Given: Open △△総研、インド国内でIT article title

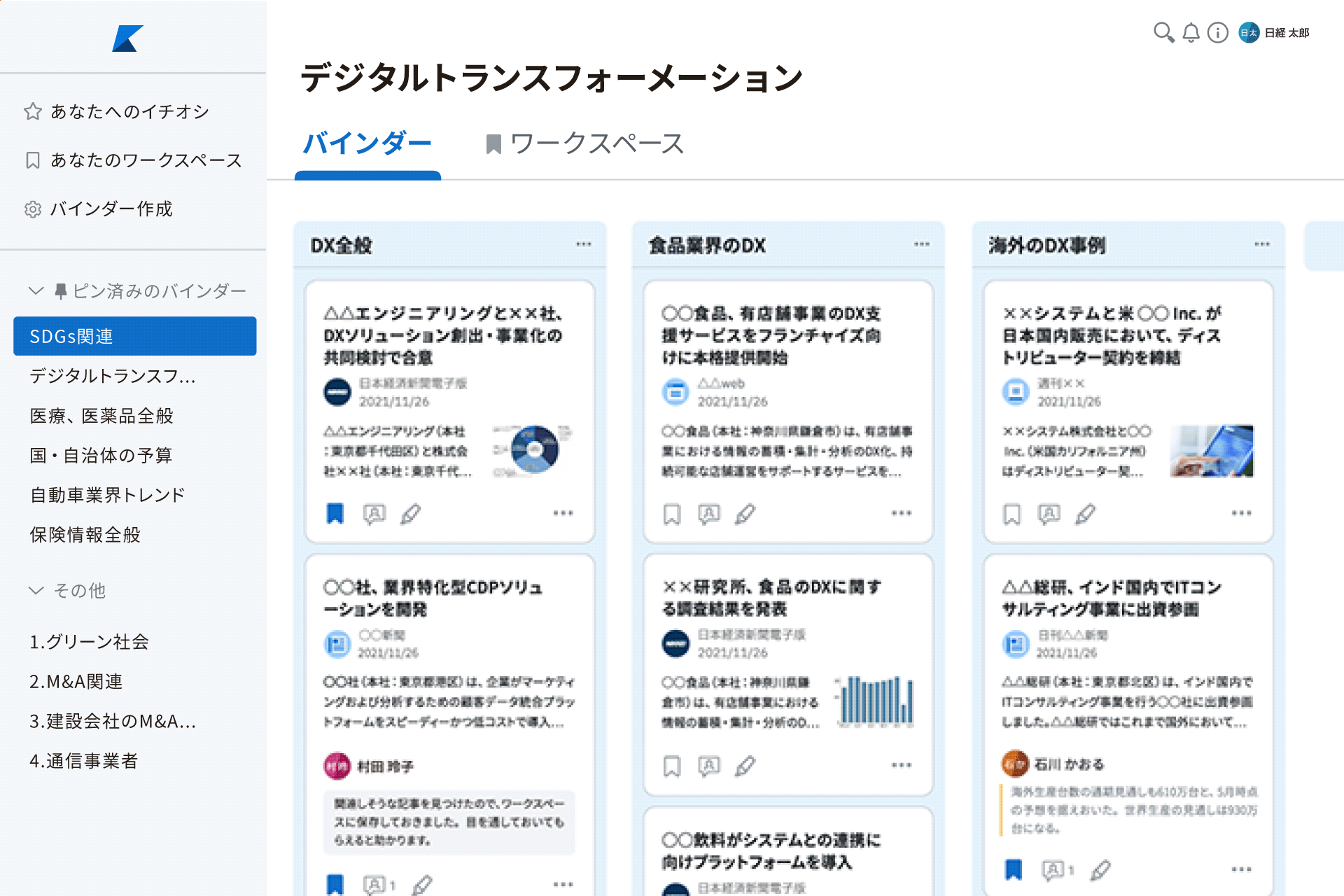Looking at the screenshot, I should coord(1112,598).
